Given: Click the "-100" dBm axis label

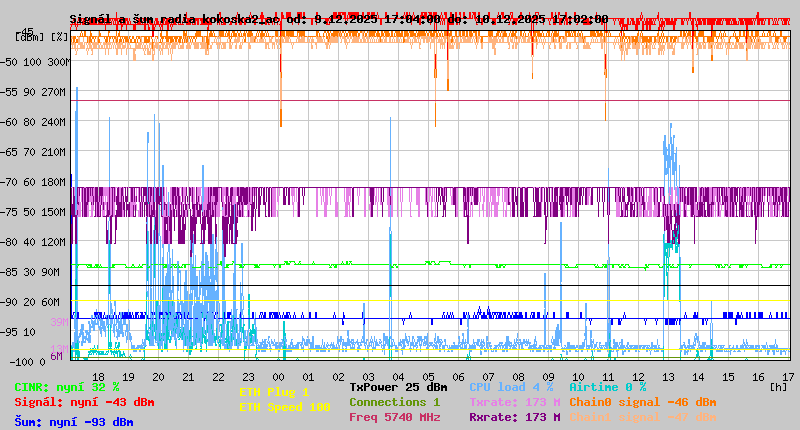Looking at the screenshot, I should (21, 363).
